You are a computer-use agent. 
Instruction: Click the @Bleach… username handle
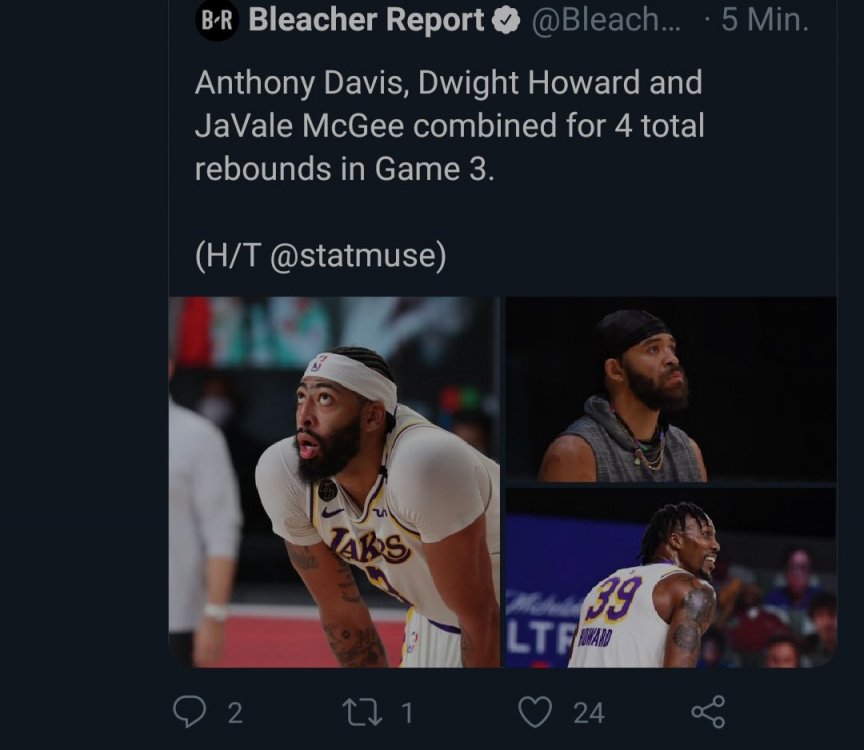[606, 21]
